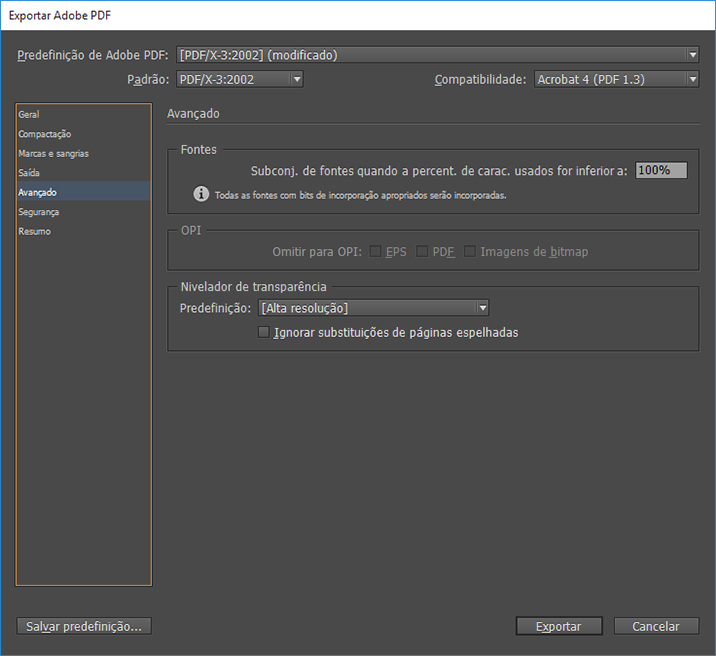Click the info icon in Fontes section
716x656 pixels.
click(201, 194)
